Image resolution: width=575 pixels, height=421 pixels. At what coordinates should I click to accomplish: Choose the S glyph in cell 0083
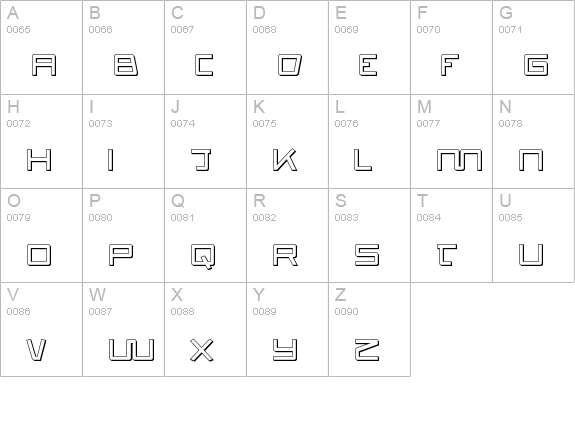[x=367, y=255]
